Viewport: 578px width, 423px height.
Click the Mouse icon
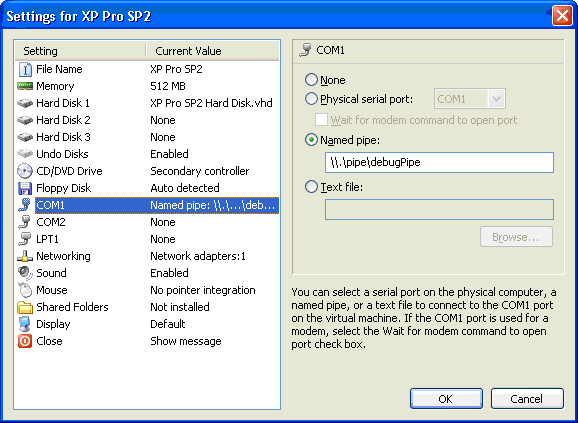tap(25, 290)
